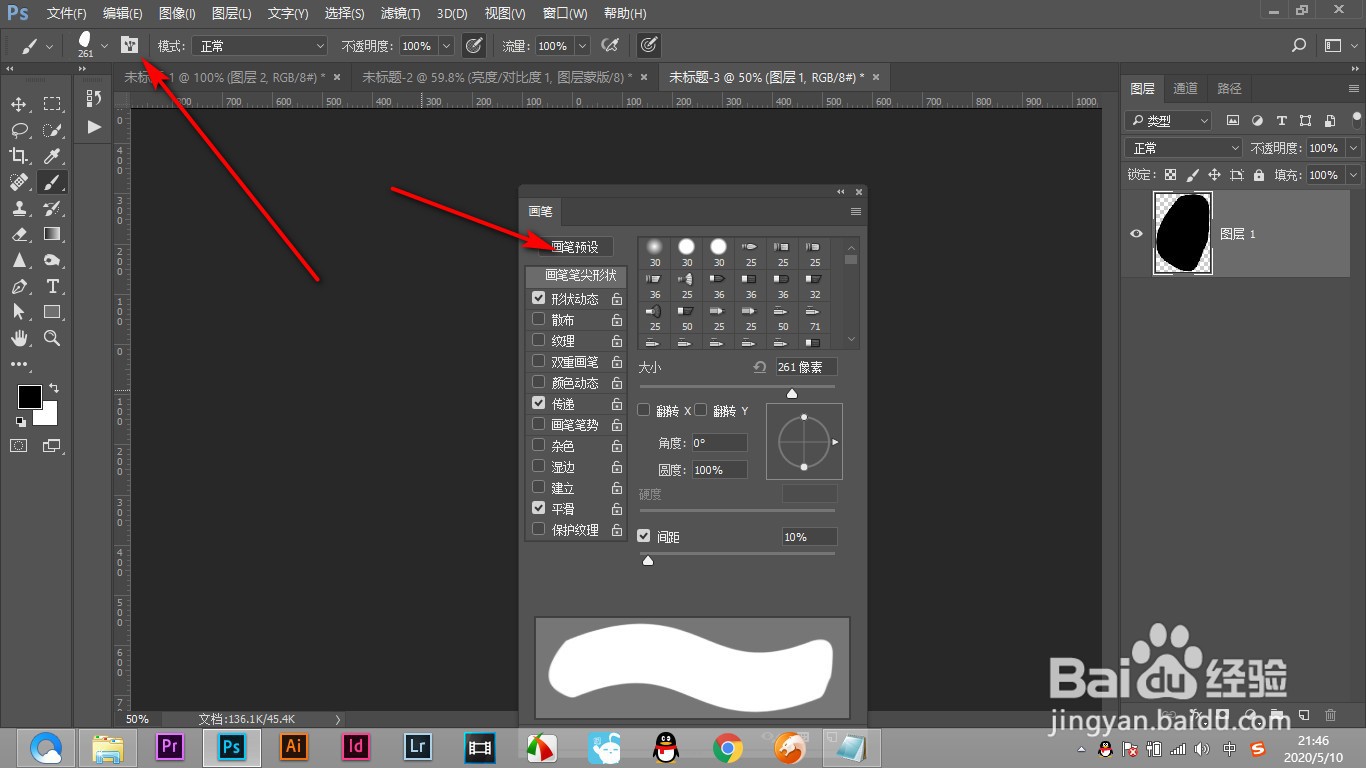The image size is (1366, 768).
Task: Click the 261 像素 size field
Action: pos(806,367)
